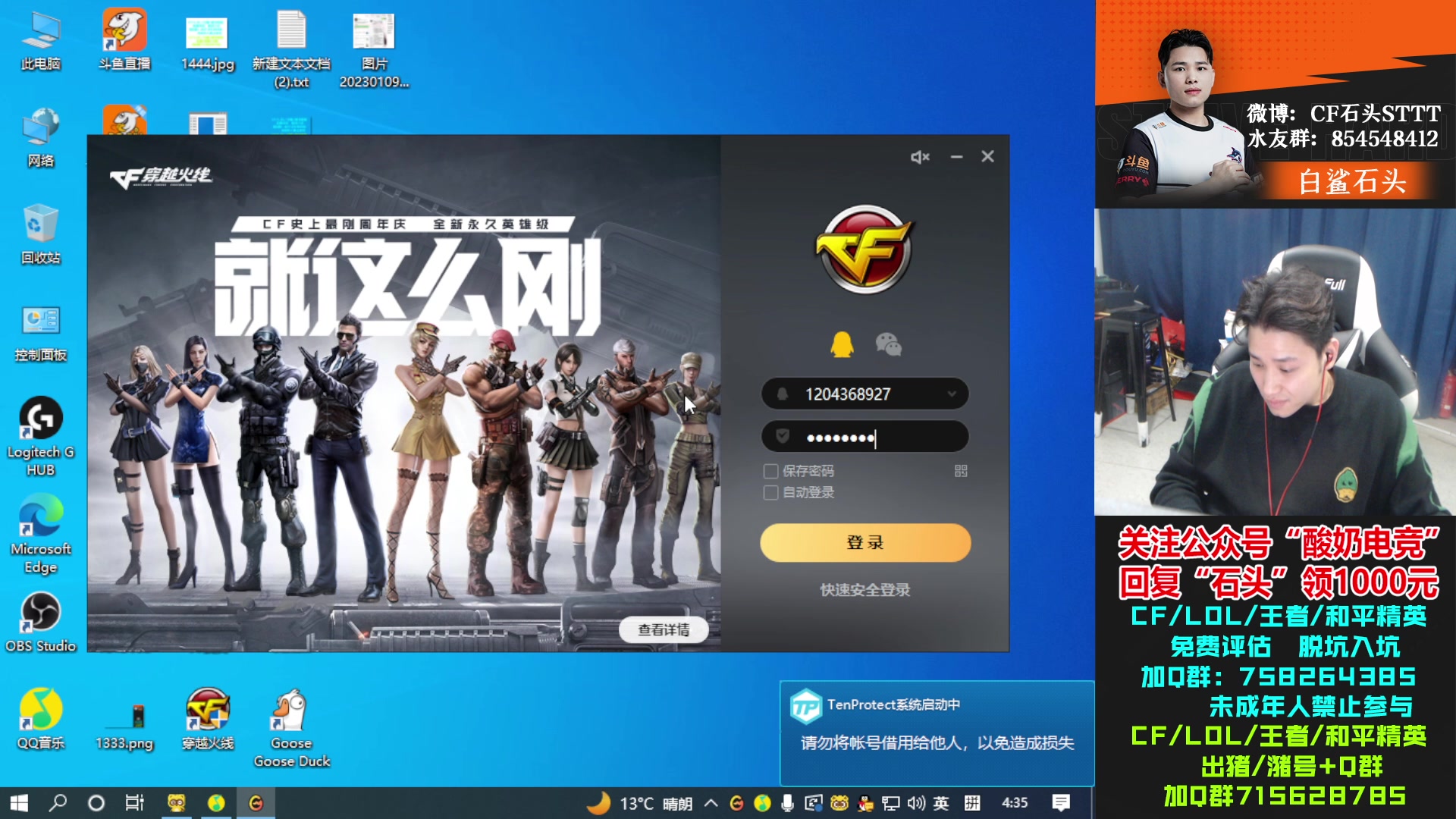Select WeChat login method

[888, 345]
